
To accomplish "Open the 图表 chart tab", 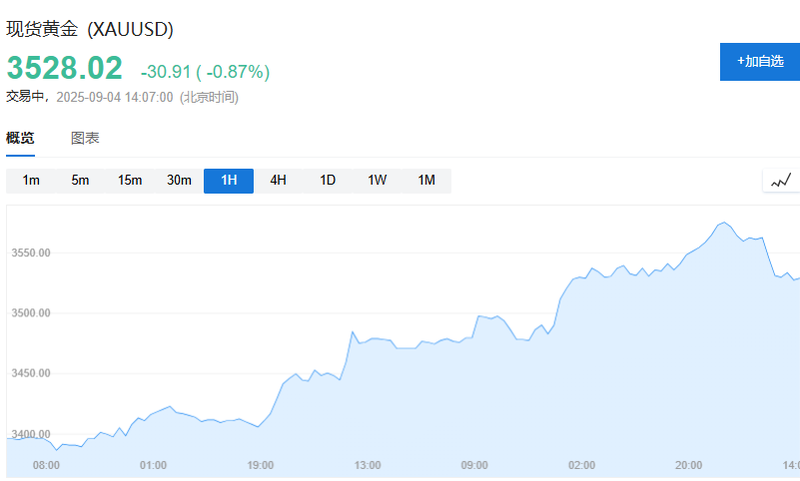I will click(x=85, y=138).
